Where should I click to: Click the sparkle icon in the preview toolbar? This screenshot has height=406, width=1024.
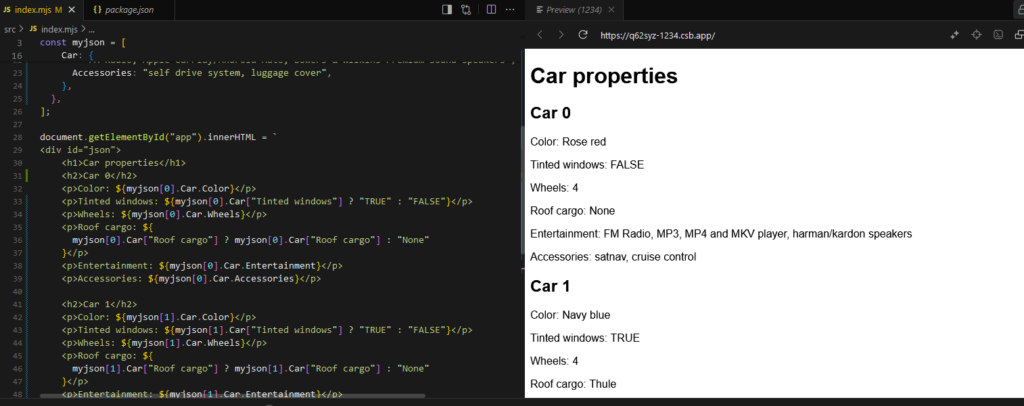pyautogui.click(x=954, y=35)
